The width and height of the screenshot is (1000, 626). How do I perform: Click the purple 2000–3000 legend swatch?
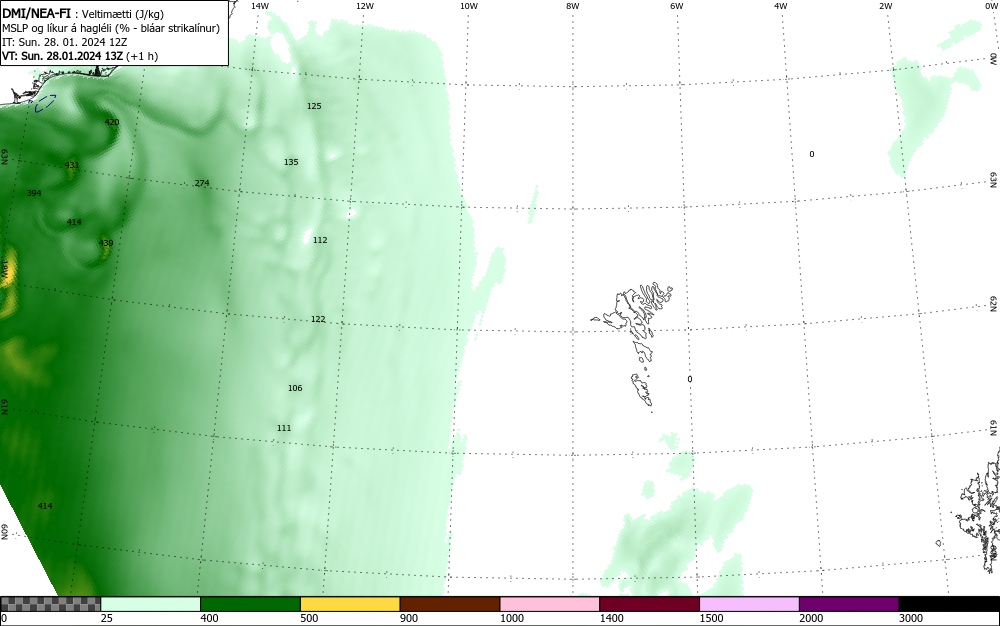pyautogui.click(x=849, y=604)
